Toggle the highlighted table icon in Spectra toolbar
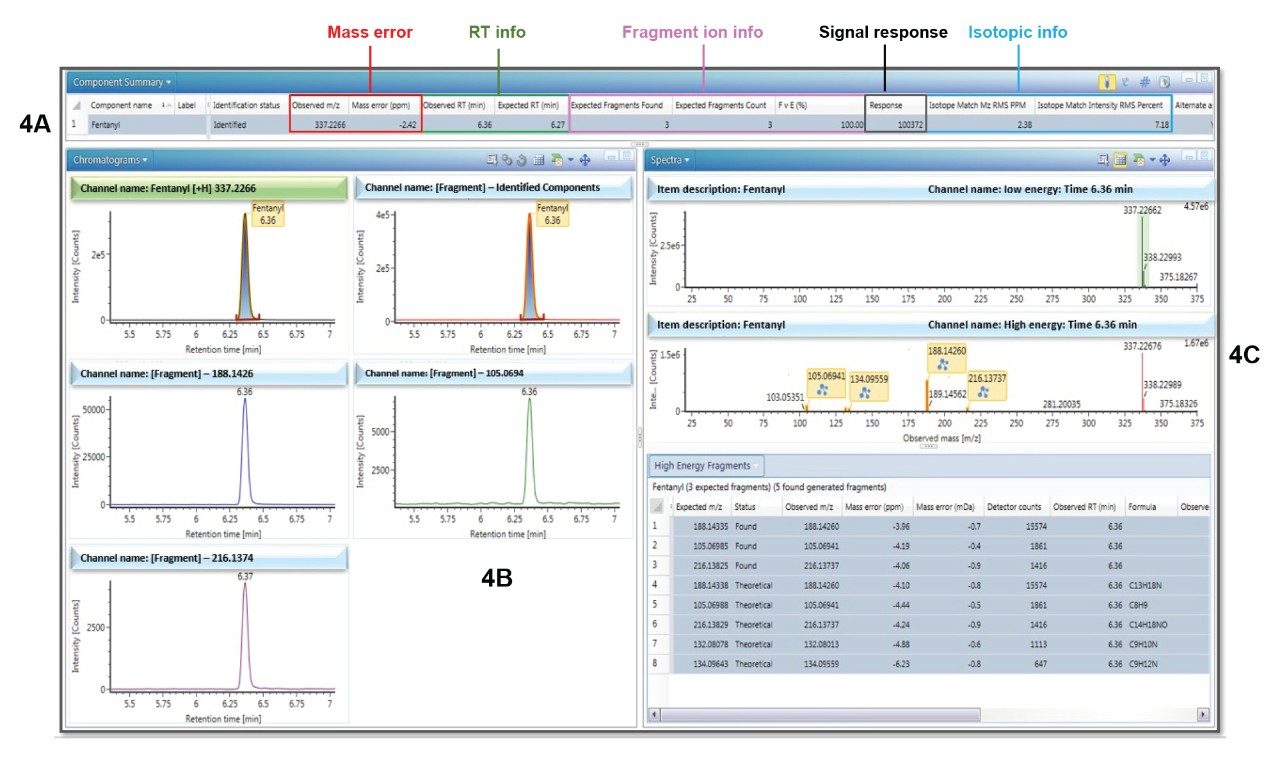 point(1120,160)
